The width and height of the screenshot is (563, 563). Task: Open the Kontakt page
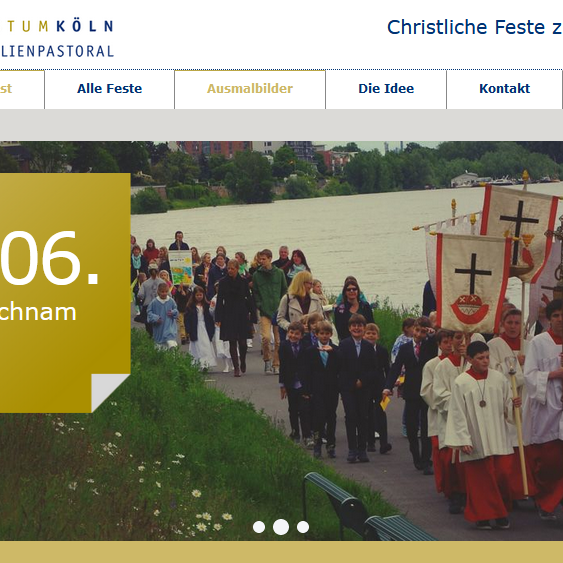(504, 89)
